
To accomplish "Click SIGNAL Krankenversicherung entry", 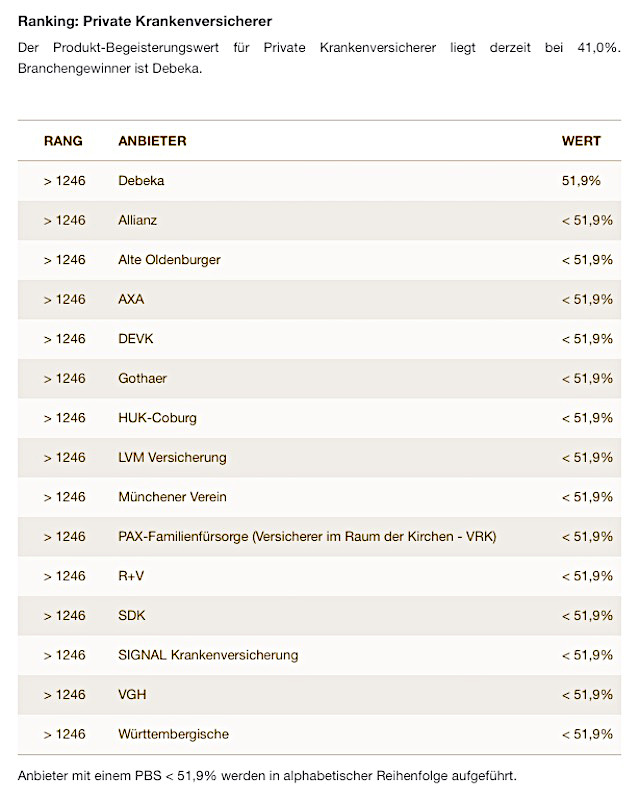I will pos(208,655).
